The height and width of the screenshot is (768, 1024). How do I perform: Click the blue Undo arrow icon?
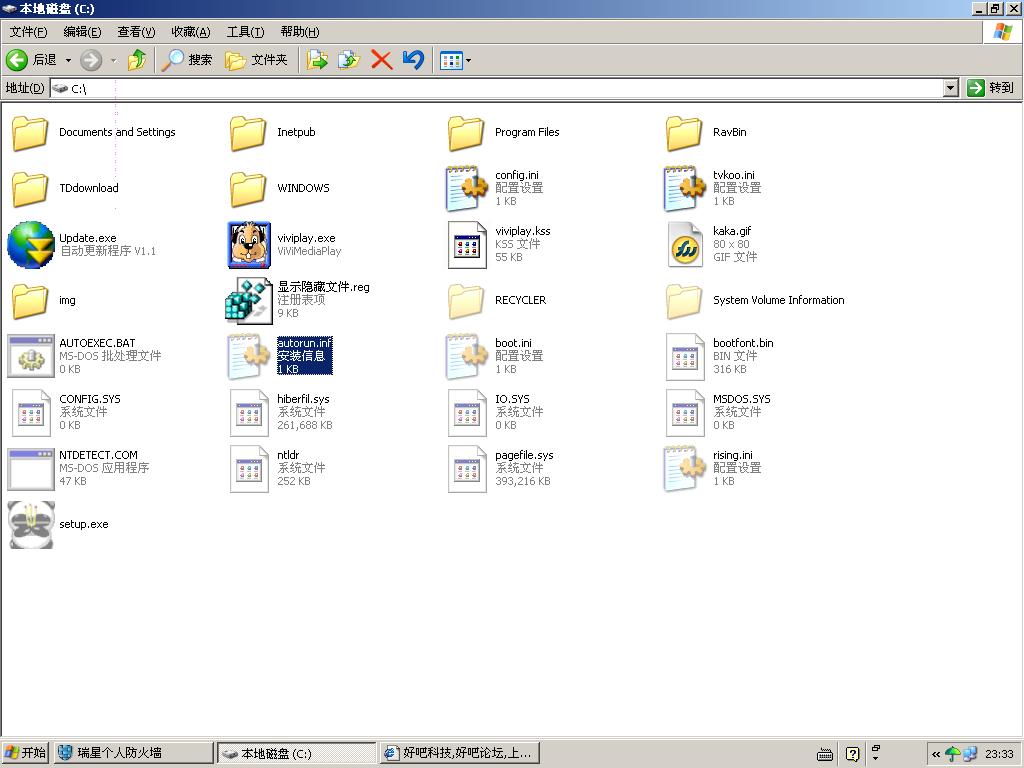point(413,60)
